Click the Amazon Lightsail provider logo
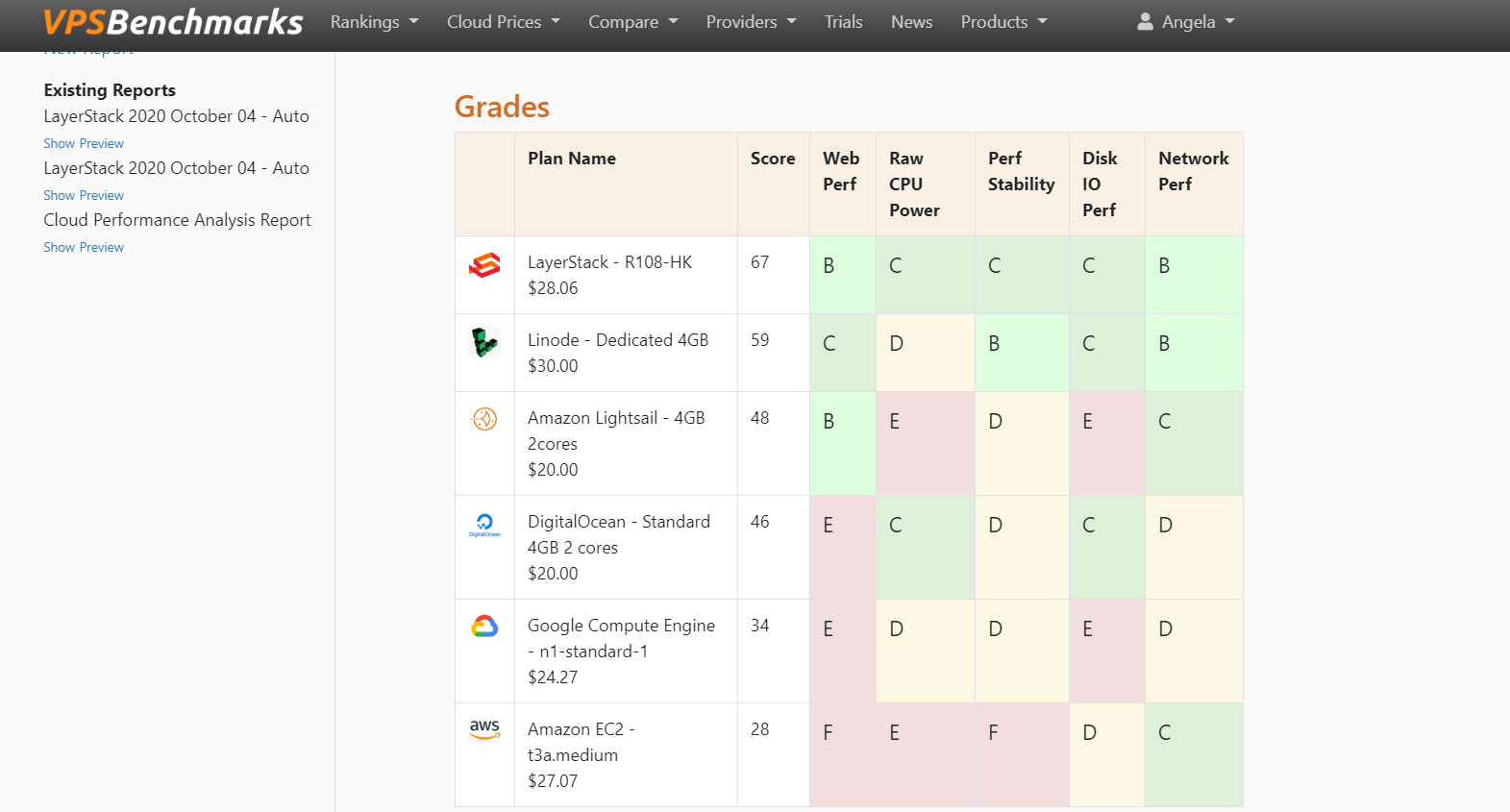1510x812 pixels. point(484,419)
